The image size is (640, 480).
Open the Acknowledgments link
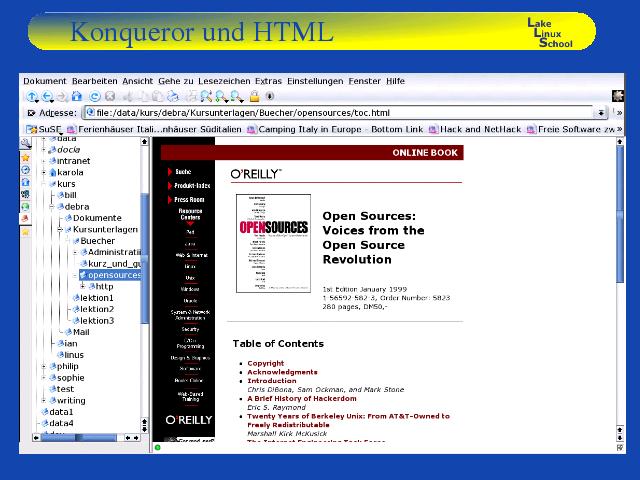[x=282, y=372]
